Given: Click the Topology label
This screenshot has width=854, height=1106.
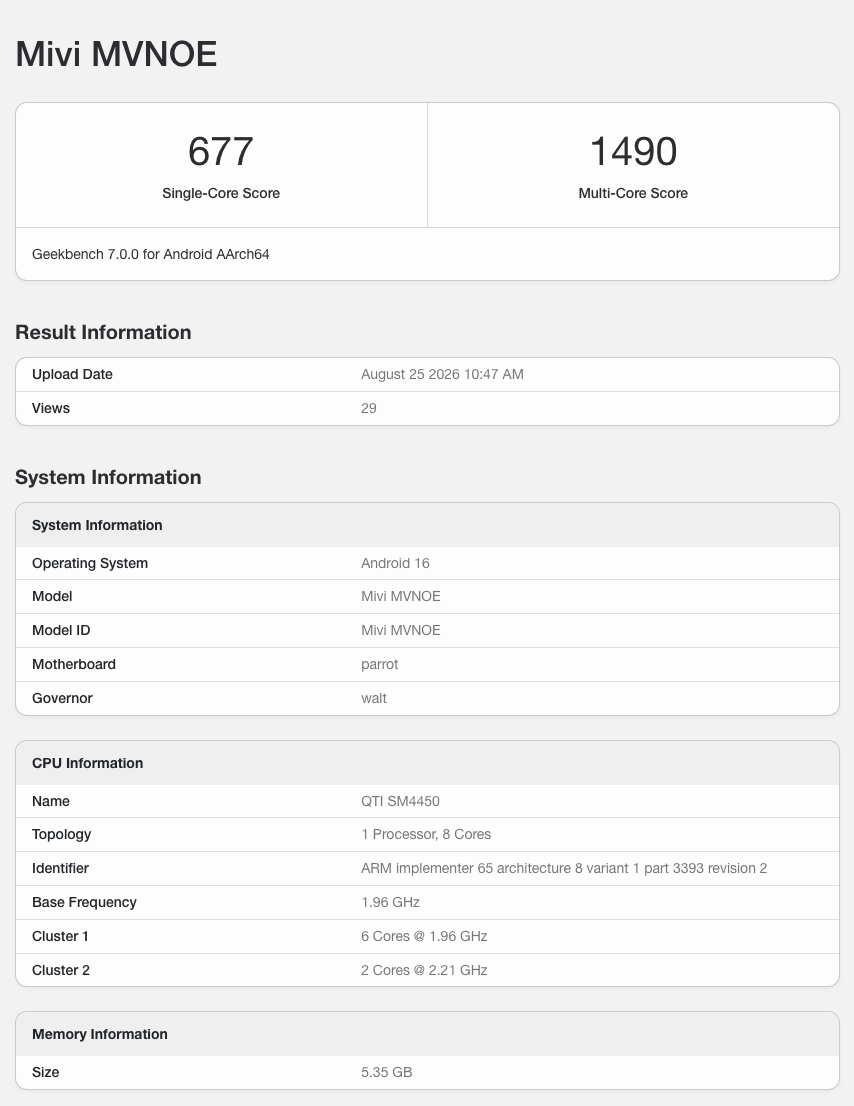Looking at the screenshot, I should pos(61,834).
